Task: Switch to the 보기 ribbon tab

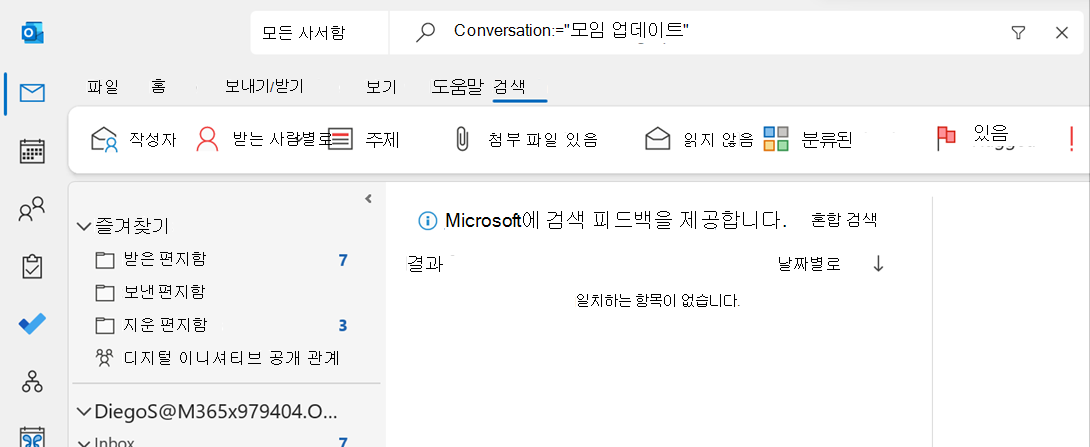Action: point(381,87)
